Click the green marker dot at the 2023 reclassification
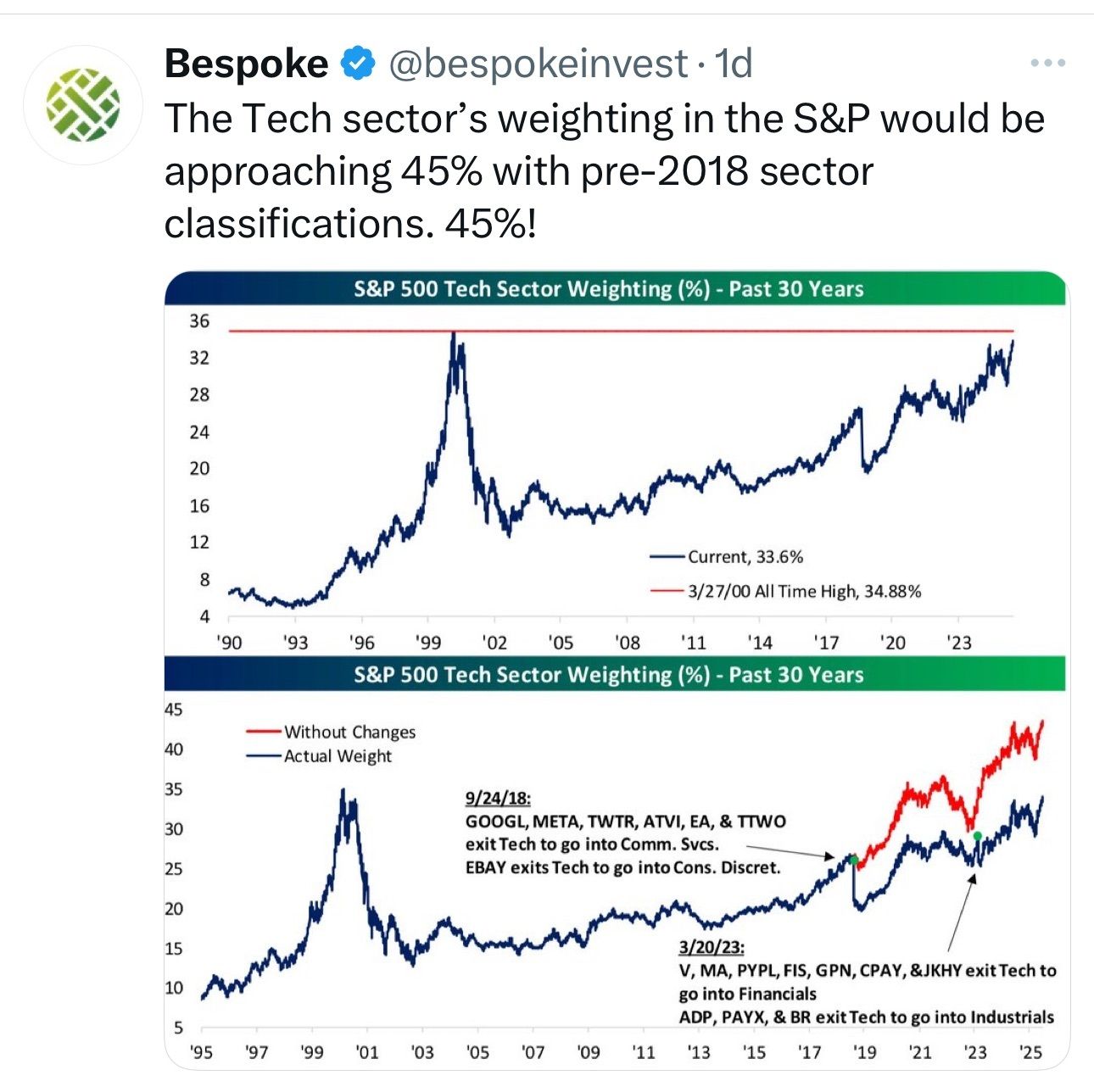Screen dimensions: 1094x1092 click(977, 836)
